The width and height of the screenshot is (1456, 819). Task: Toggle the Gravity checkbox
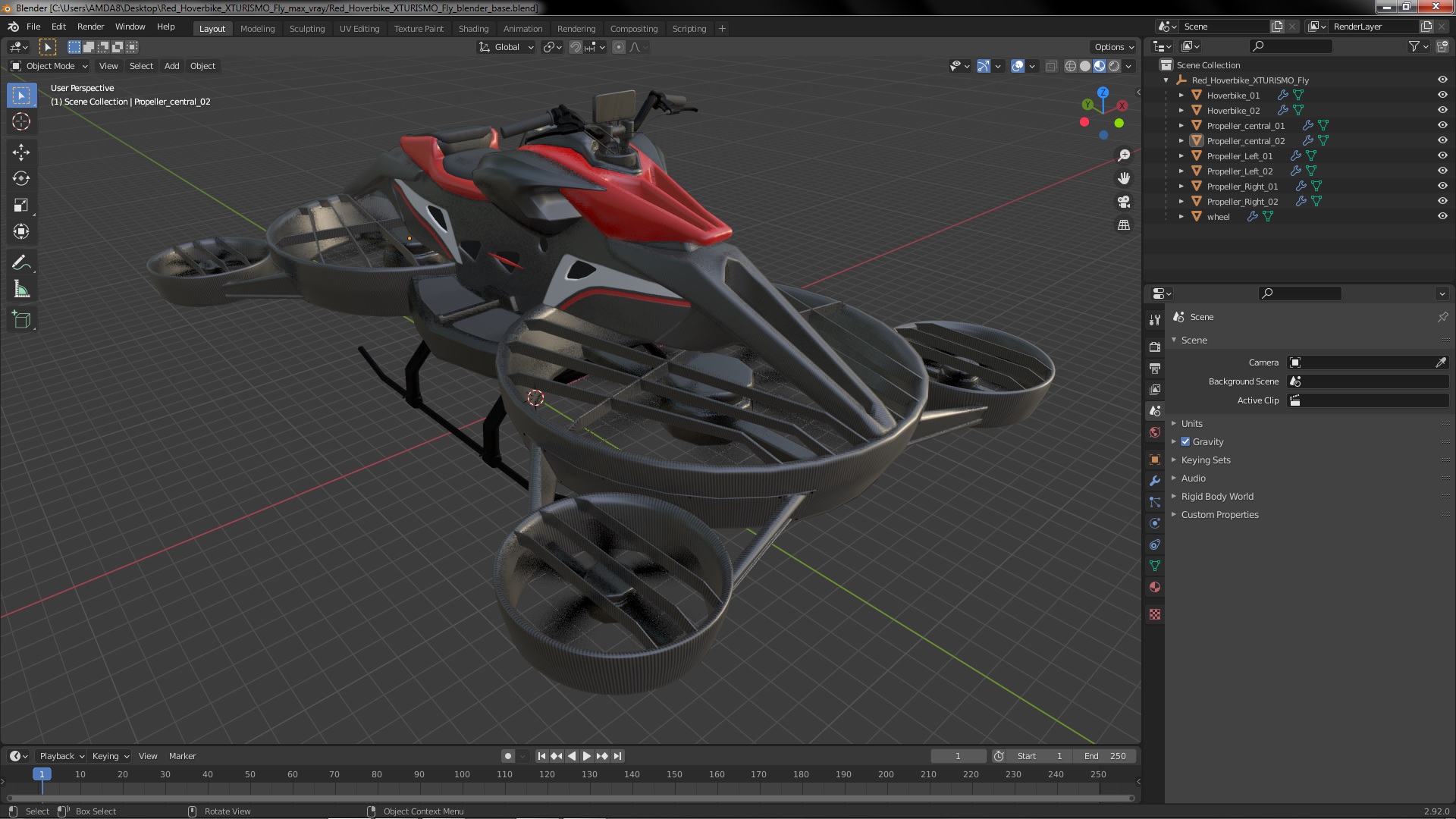(1185, 441)
